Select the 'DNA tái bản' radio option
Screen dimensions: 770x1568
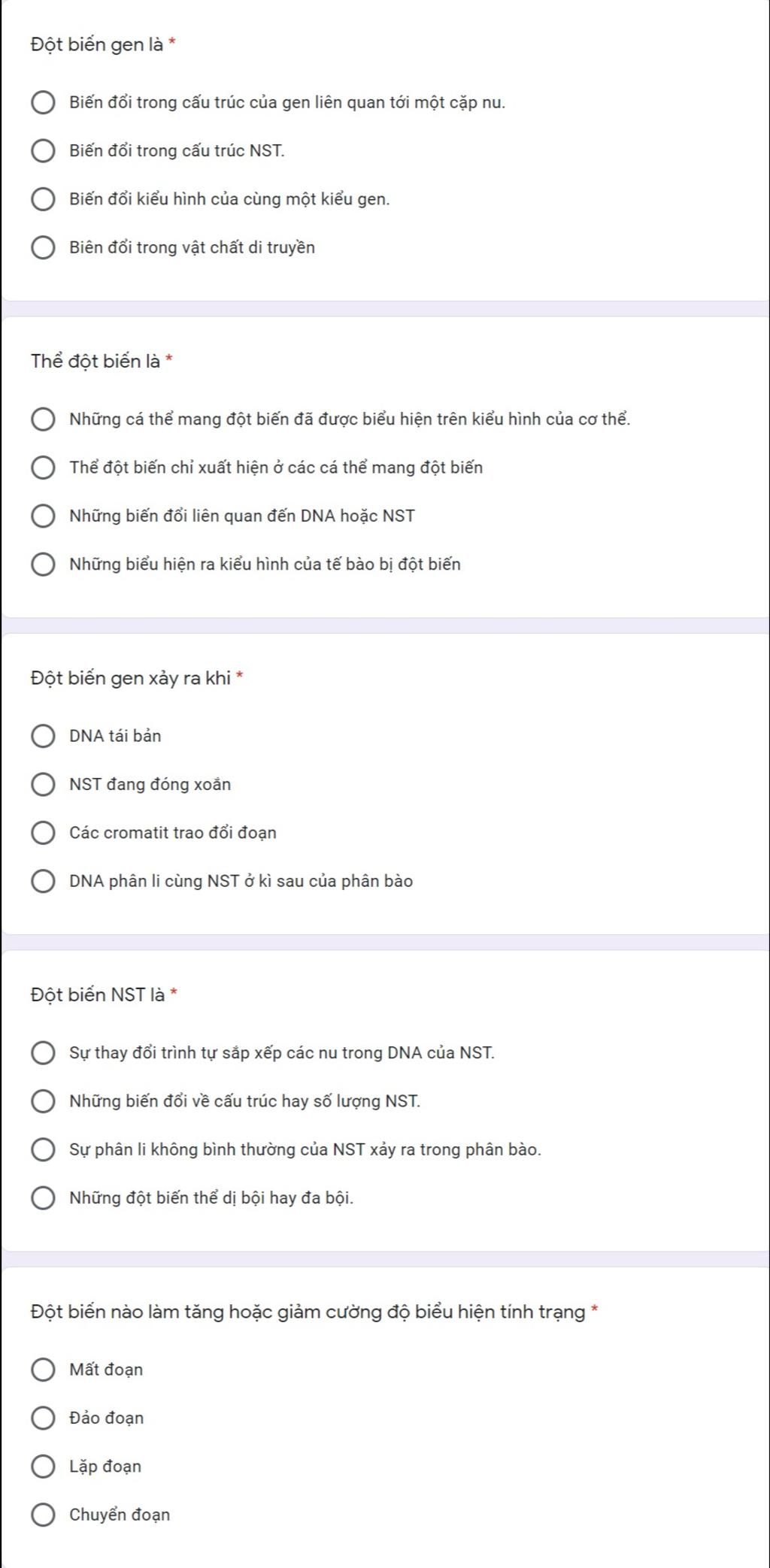pyautogui.click(x=43, y=736)
